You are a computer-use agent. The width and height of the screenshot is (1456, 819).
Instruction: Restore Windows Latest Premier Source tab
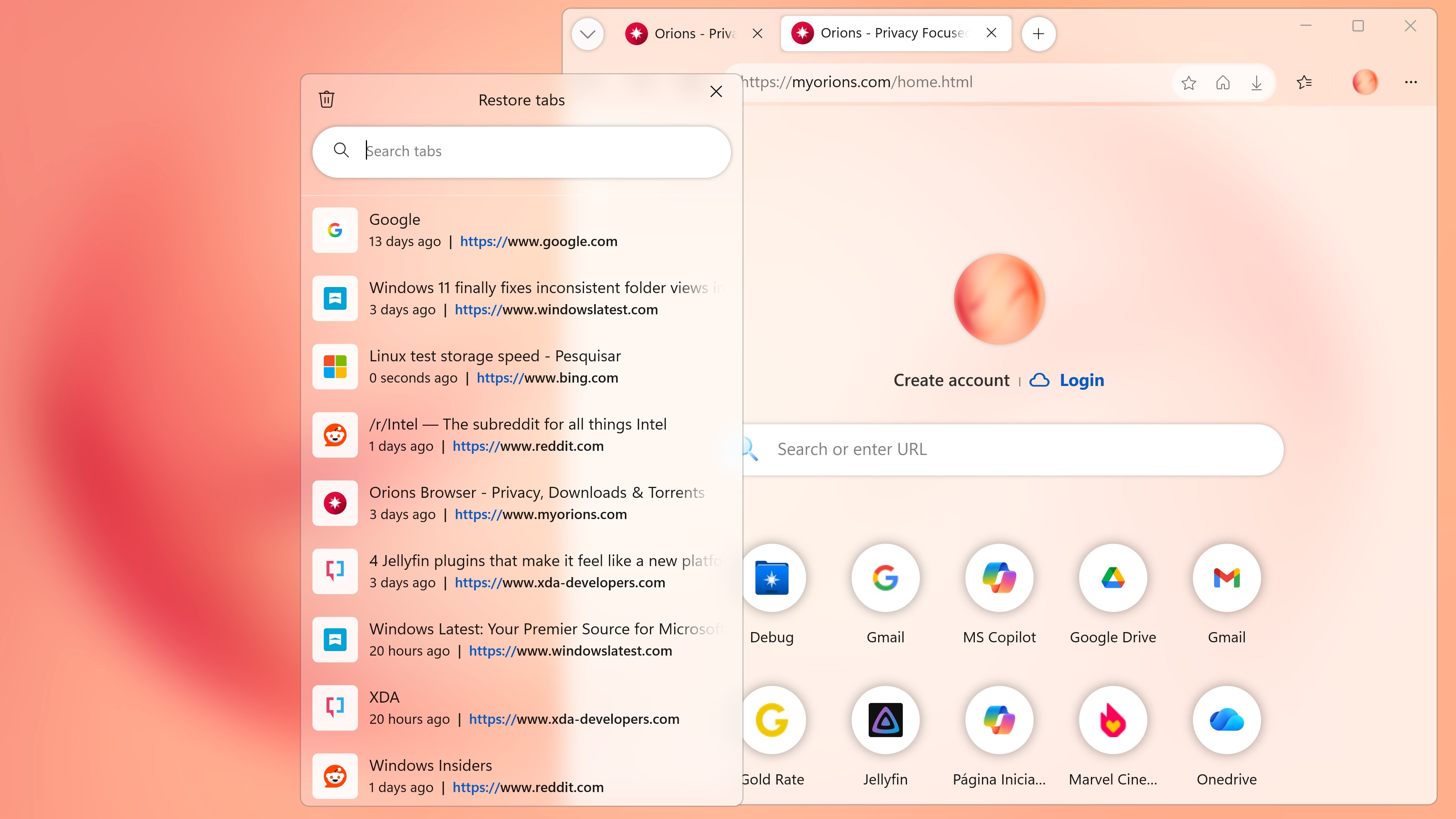pyautogui.click(x=522, y=640)
